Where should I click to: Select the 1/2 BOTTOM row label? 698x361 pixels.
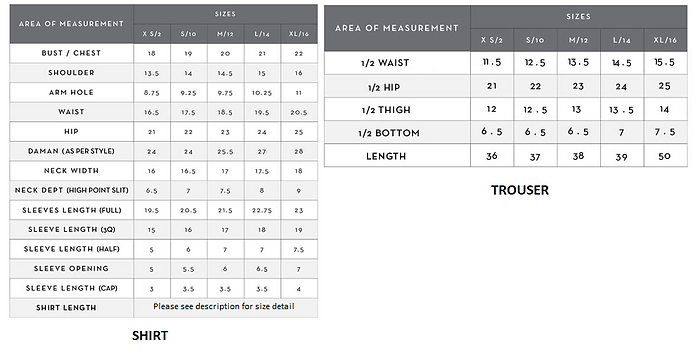389,133
